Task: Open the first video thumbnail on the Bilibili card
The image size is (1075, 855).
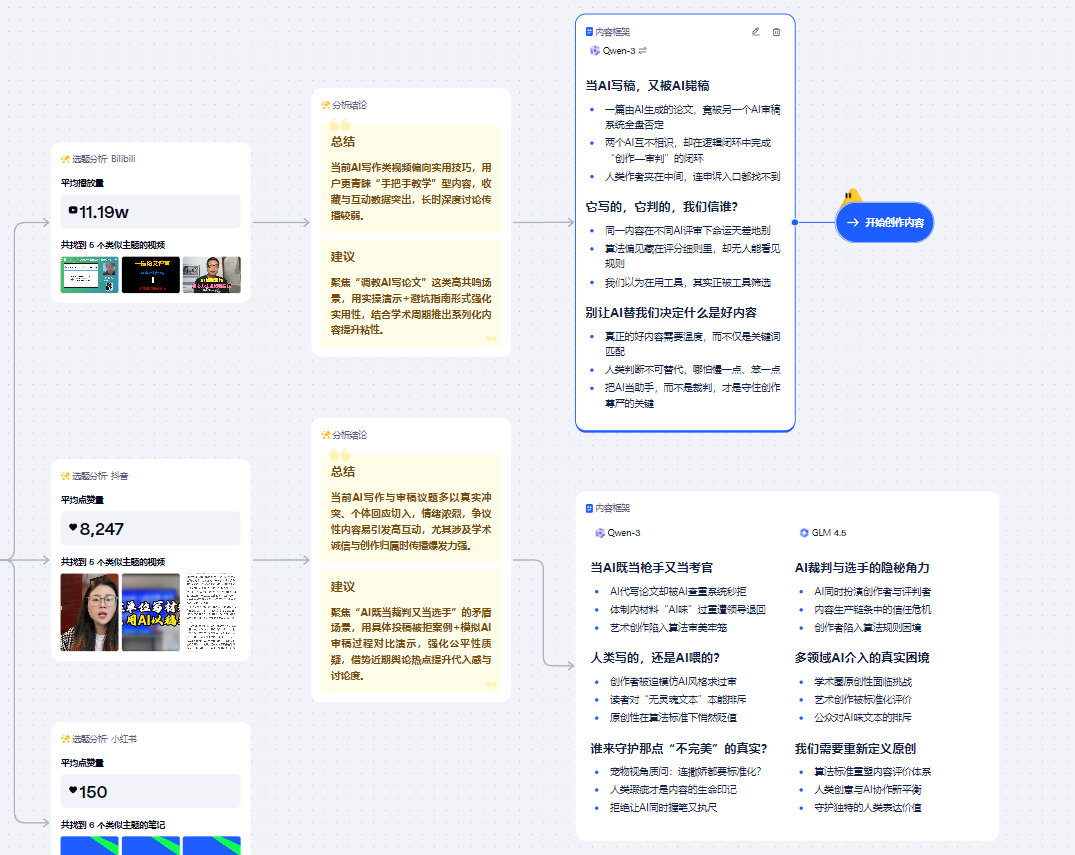Action: [88, 276]
